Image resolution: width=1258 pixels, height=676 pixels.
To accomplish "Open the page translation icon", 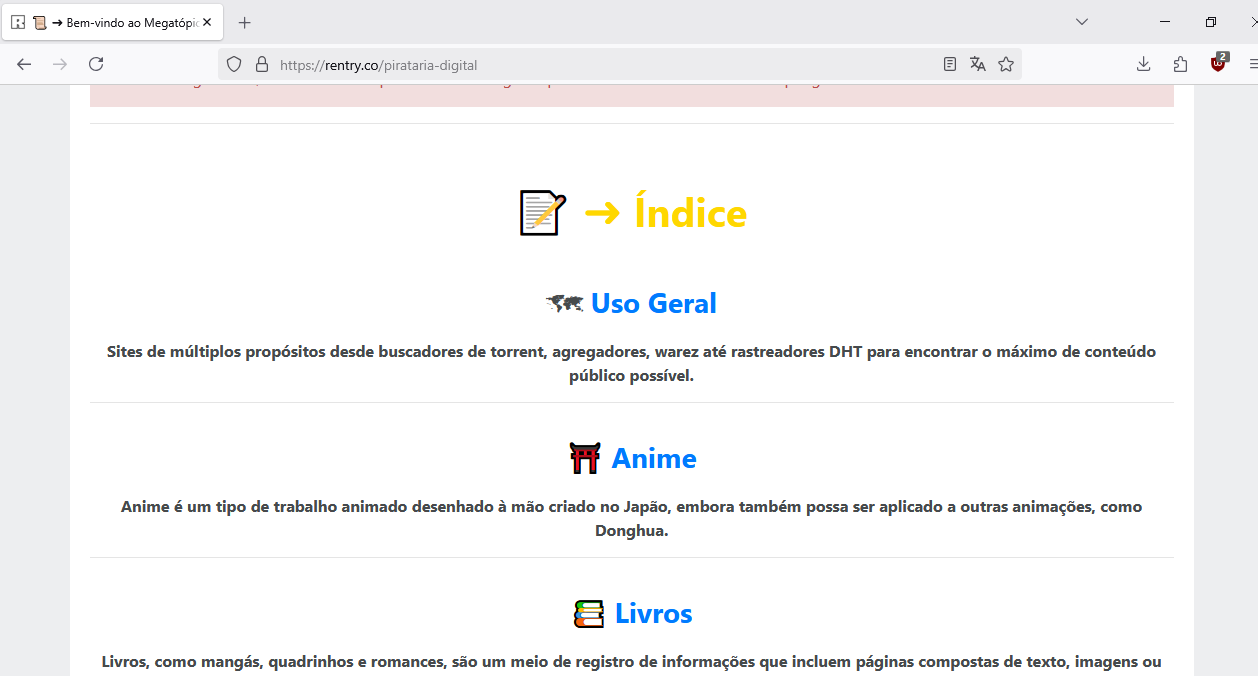I will [978, 64].
